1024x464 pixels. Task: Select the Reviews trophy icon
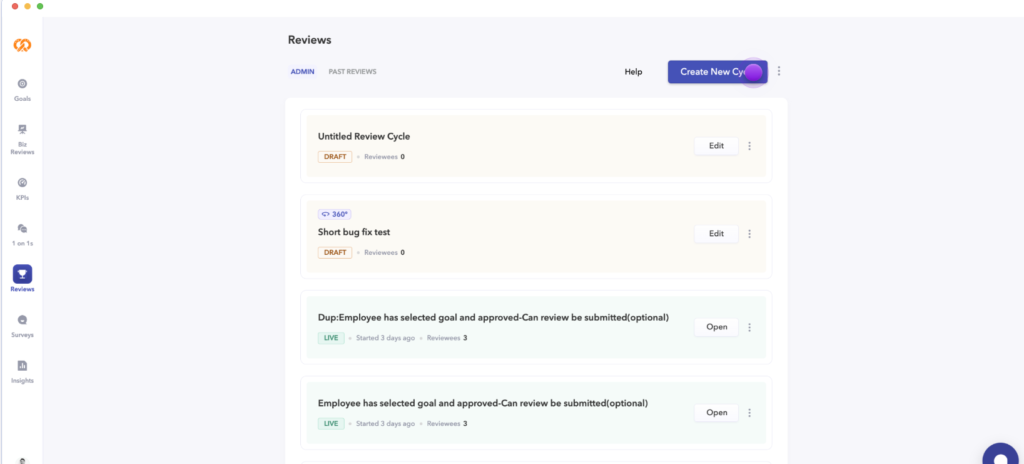pyautogui.click(x=22, y=274)
